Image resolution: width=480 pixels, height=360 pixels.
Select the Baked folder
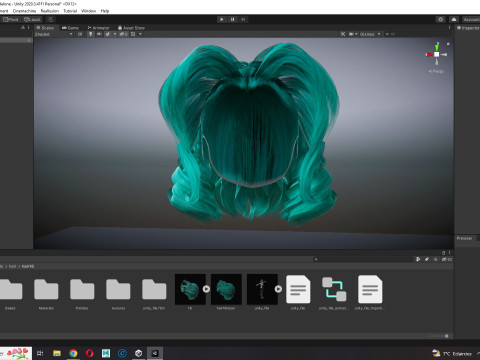click(10, 293)
